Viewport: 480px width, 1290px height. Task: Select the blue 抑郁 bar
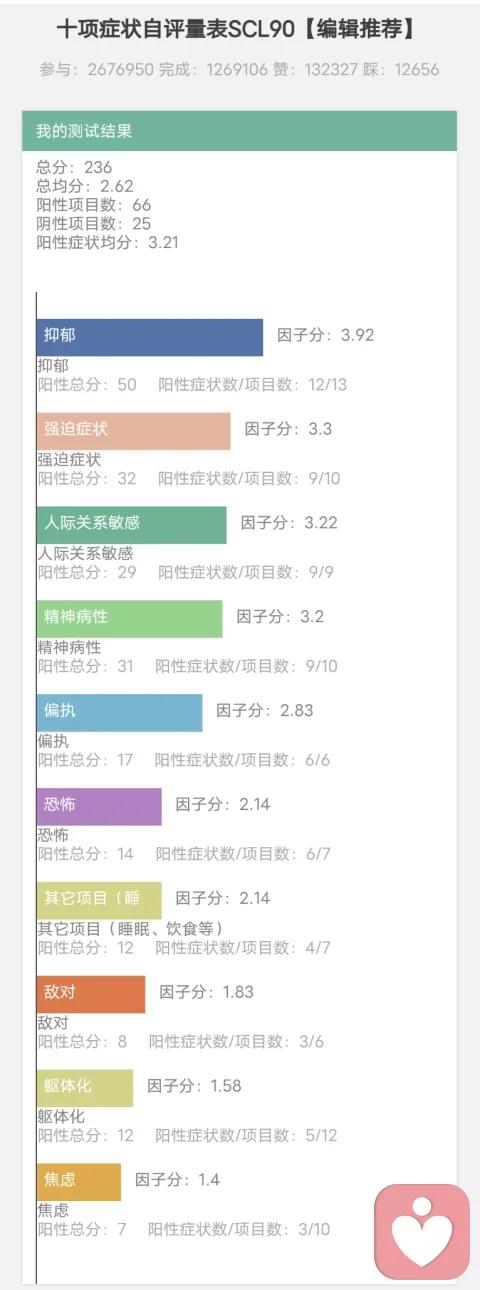coord(150,337)
